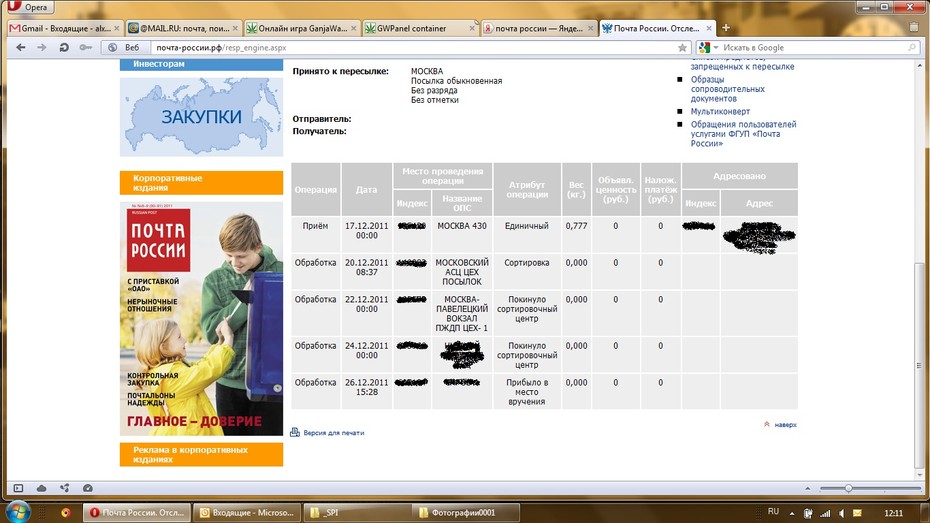Open the _SPI folder taskbar button
This screenshot has width=930, height=523.
tap(356, 512)
